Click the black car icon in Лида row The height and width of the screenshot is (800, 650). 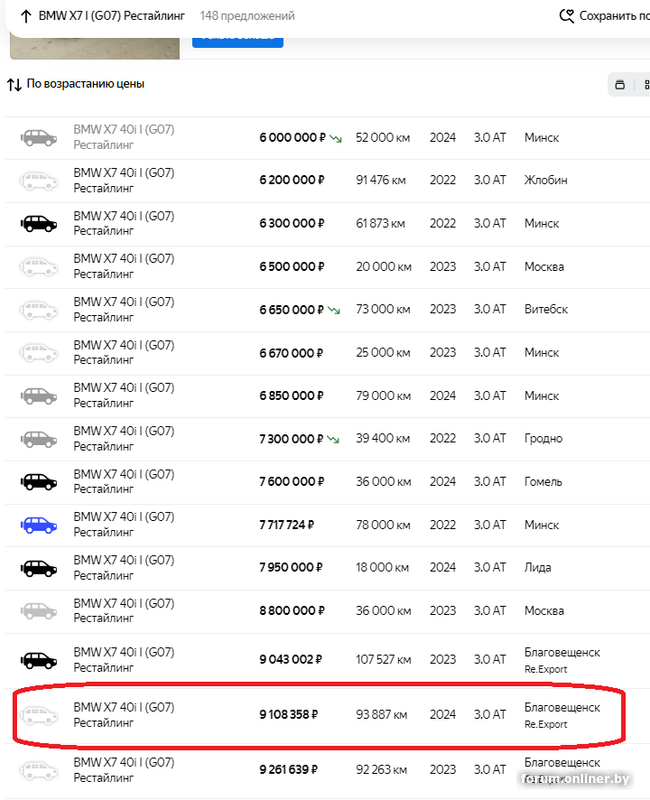[x=39, y=568]
